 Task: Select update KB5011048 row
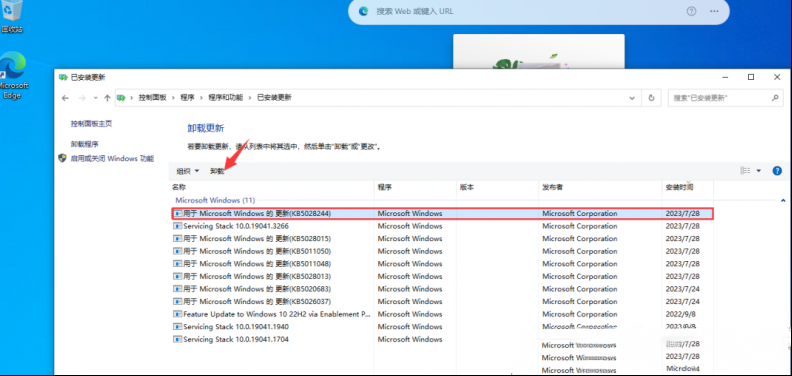click(442, 264)
